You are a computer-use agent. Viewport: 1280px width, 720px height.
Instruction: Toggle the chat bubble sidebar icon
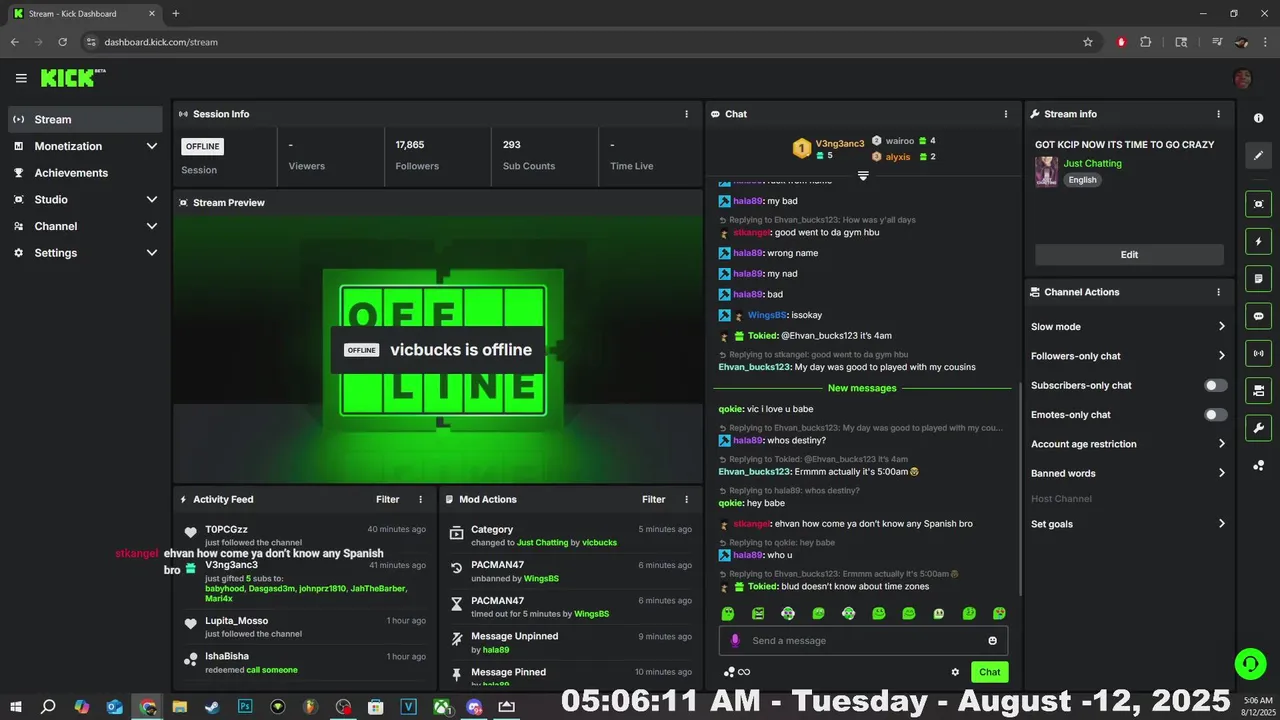(x=1258, y=316)
